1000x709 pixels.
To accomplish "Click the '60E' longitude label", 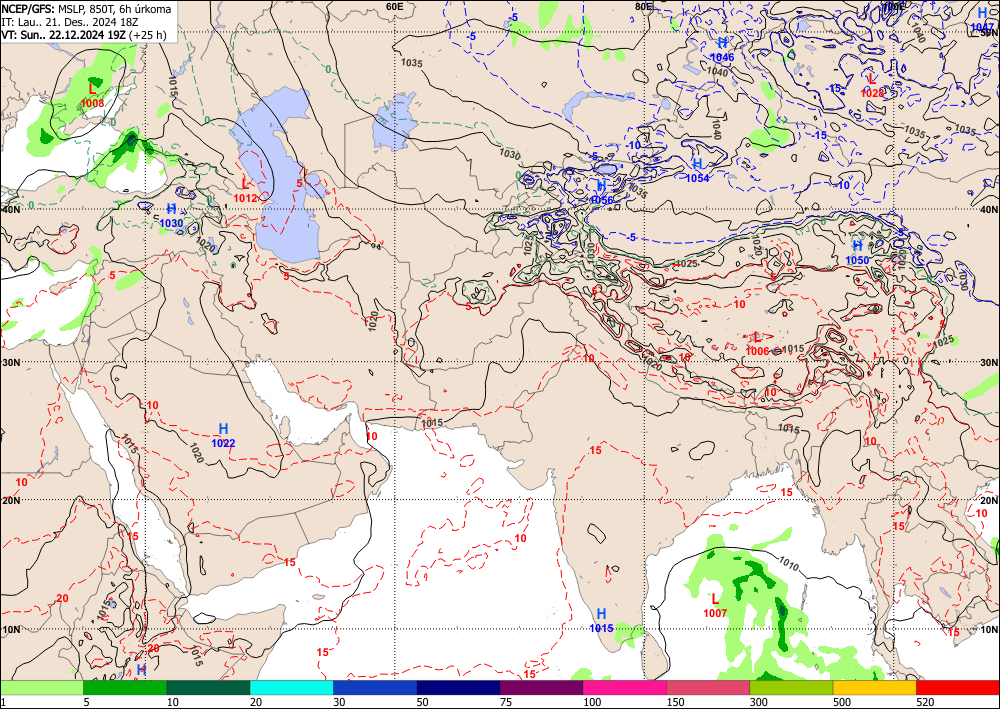I will (x=395, y=6).
